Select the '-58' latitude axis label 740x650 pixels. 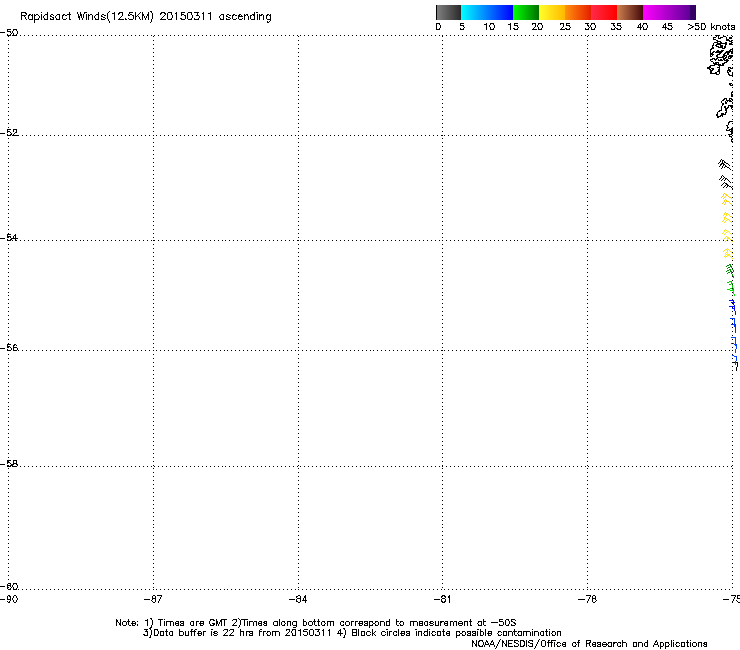(x=9, y=464)
